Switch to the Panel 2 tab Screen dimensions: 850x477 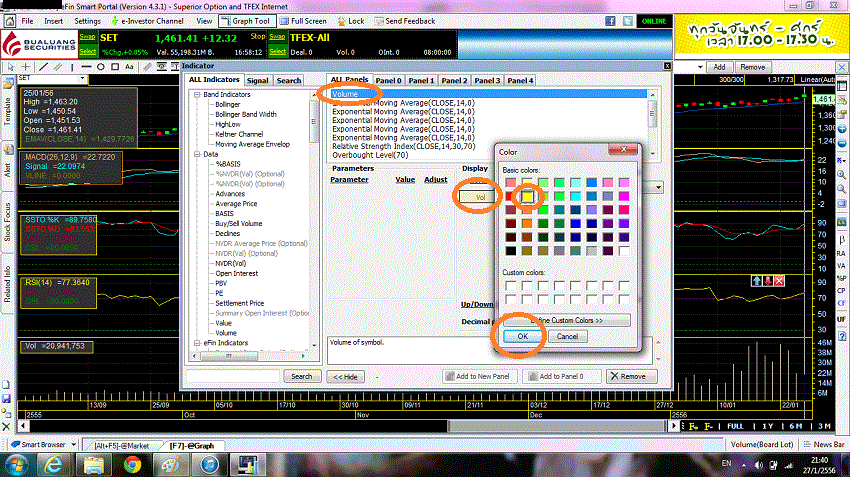tap(454, 80)
